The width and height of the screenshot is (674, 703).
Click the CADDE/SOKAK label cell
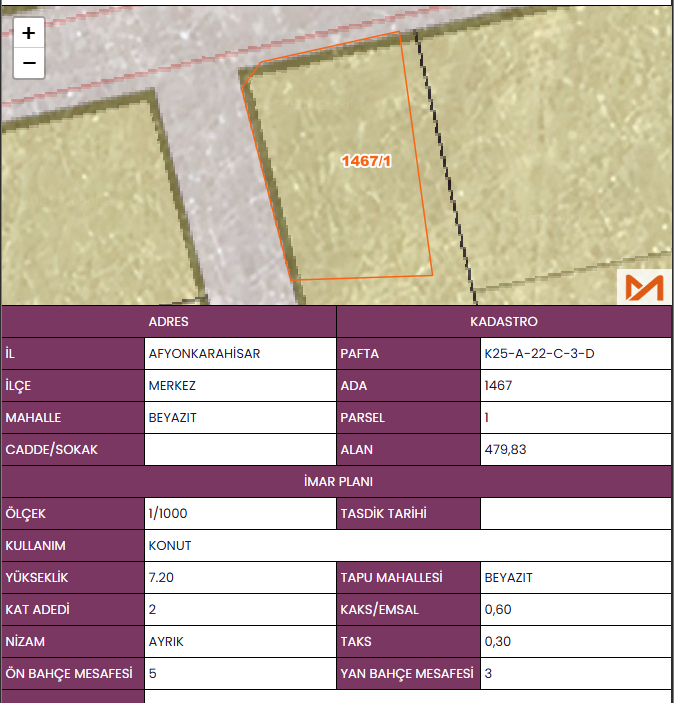[73, 450]
